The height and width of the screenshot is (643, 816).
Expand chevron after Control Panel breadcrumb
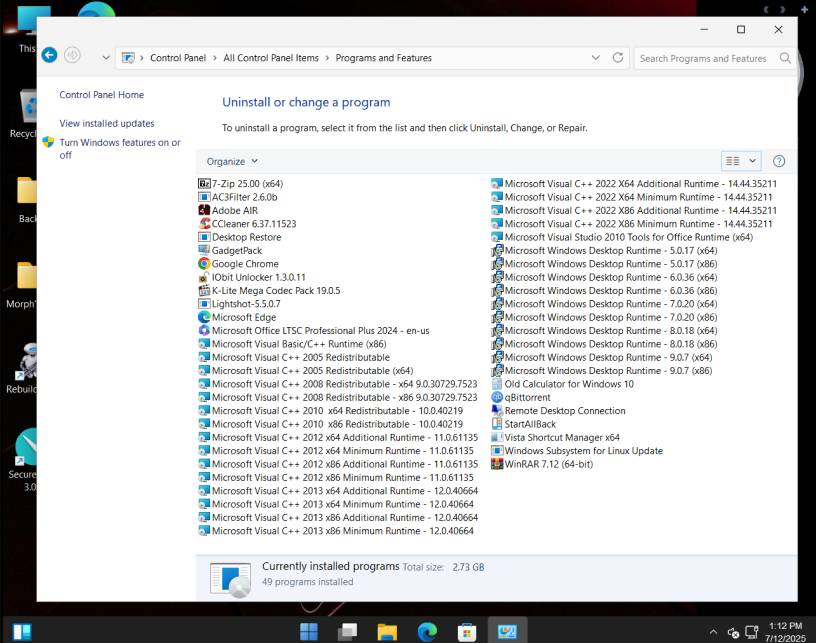click(214, 58)
